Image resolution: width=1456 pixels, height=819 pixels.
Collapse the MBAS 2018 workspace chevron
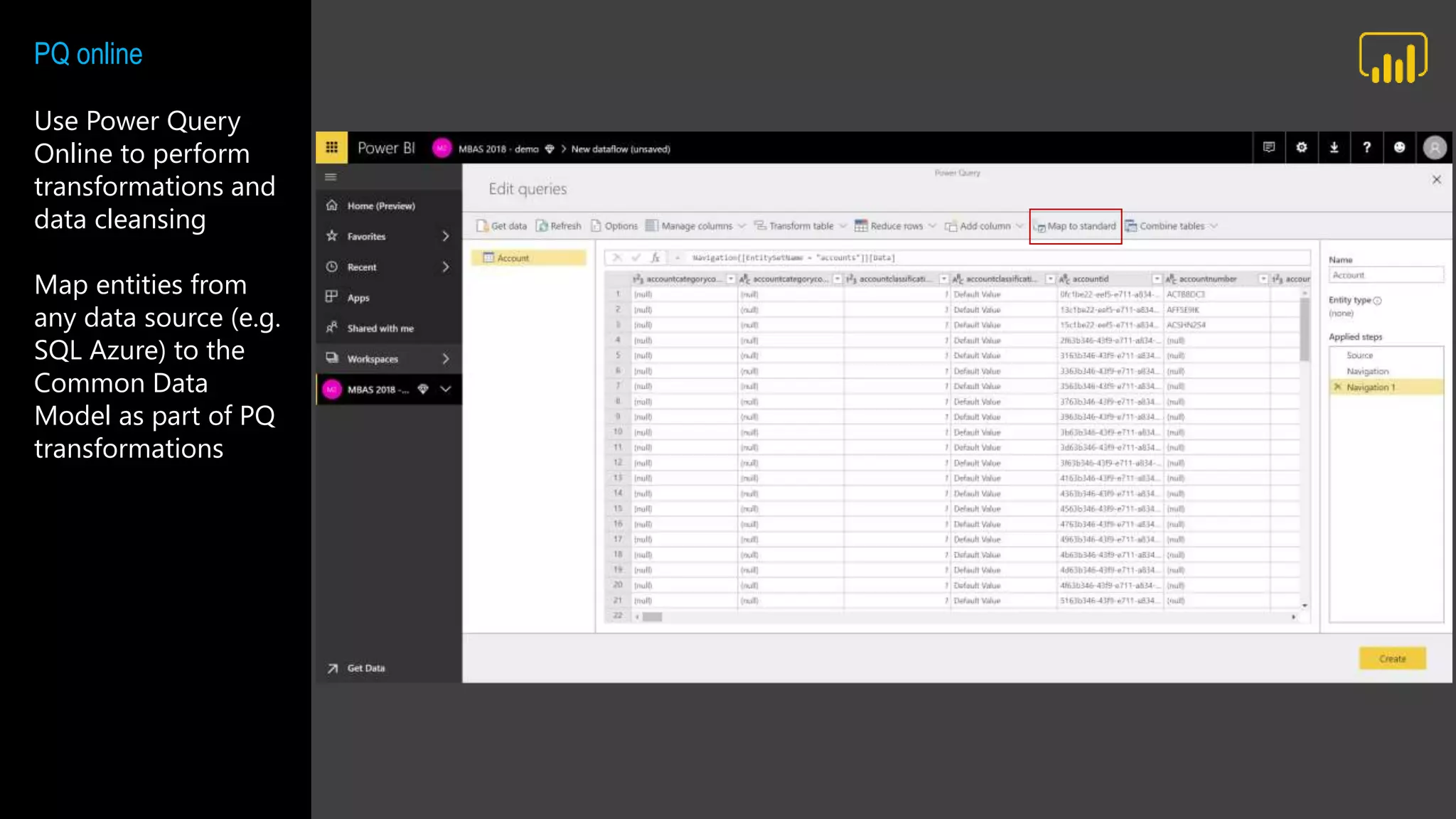[446, 389]
